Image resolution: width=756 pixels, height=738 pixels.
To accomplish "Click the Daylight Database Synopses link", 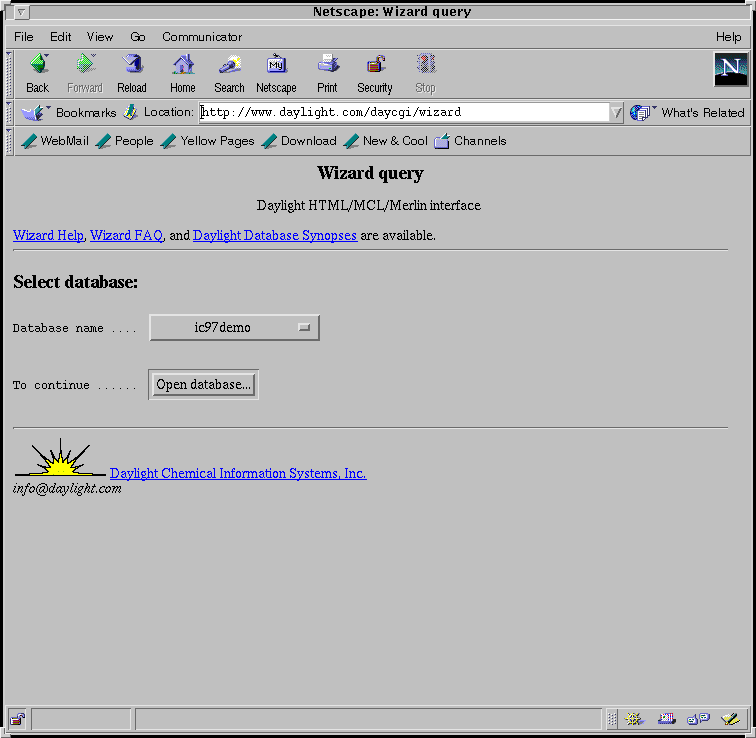I will coord(274,236).
